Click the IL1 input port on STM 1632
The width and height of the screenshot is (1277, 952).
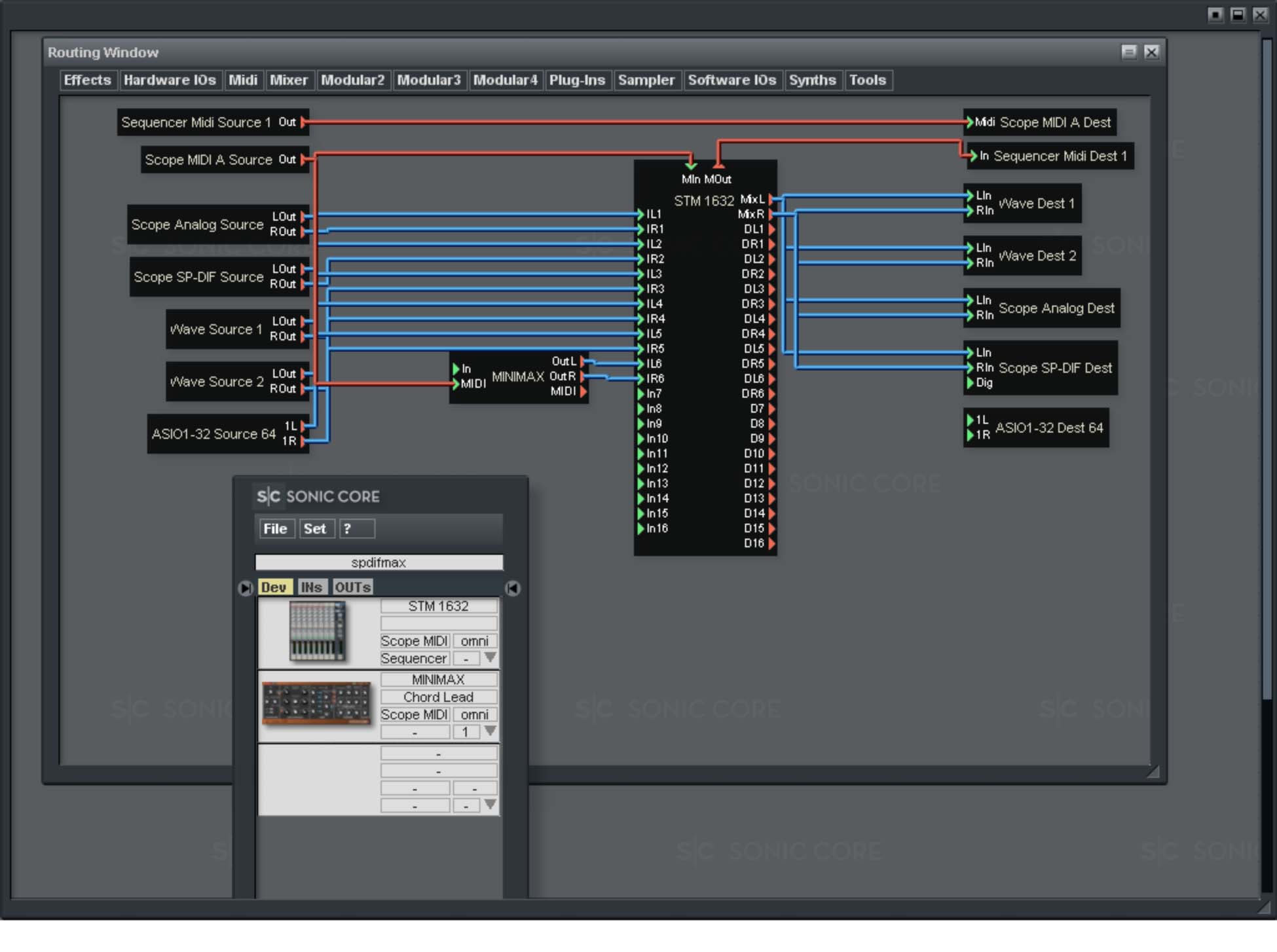coord(642,213)
